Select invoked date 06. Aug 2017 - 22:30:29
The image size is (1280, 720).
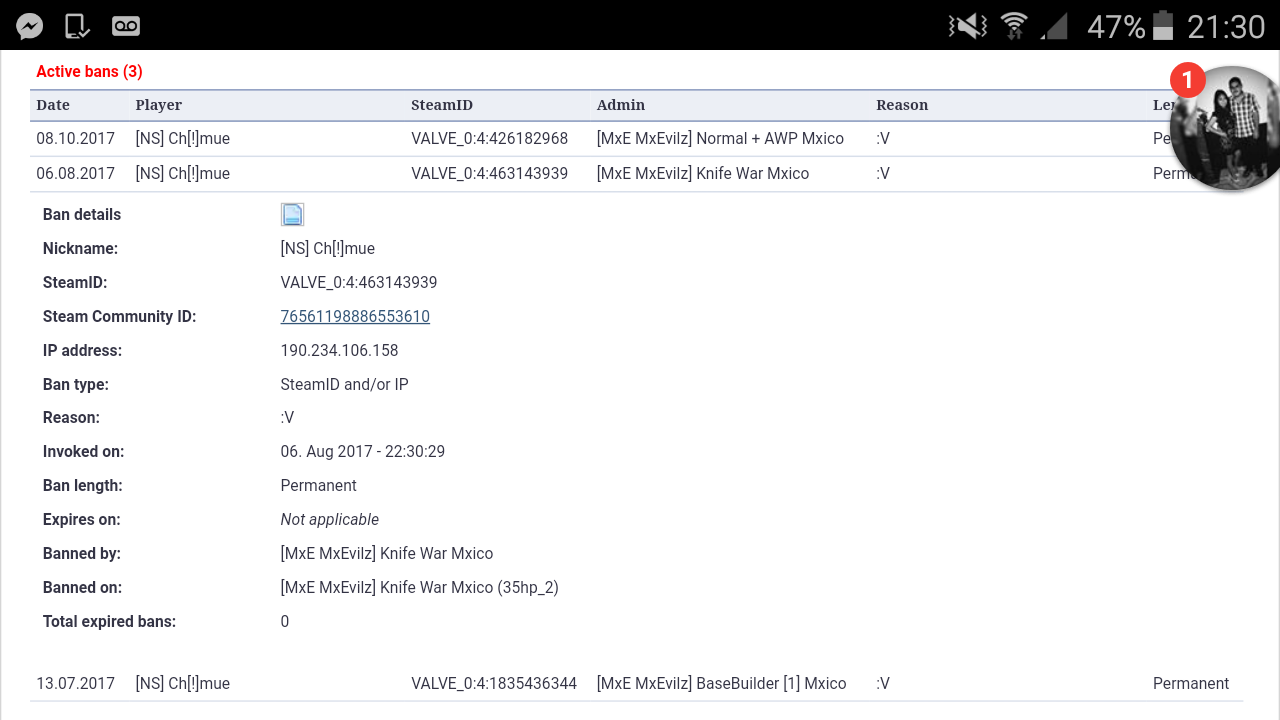[x=363, y=451]
